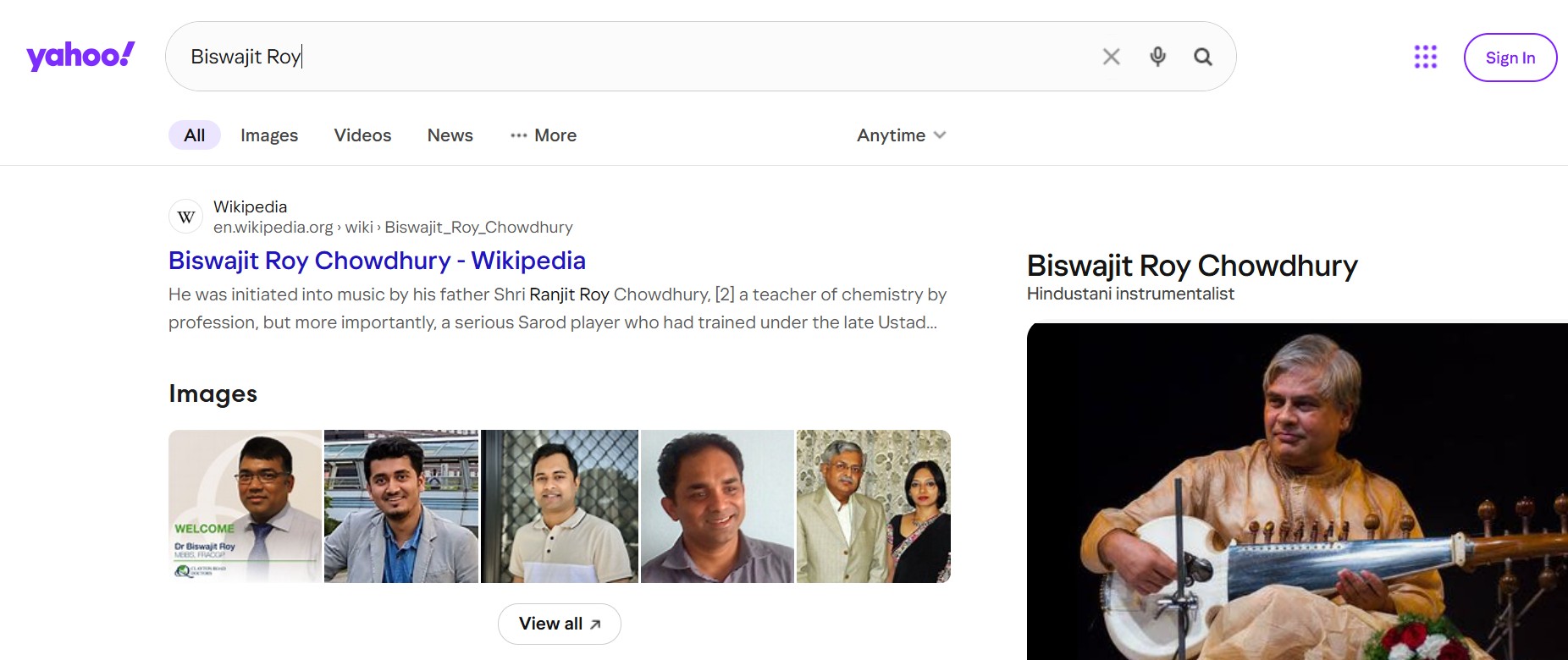Screen dimensions: 1568x660
Task: Click the Yahoo logo
Action: tap(80, 56)
